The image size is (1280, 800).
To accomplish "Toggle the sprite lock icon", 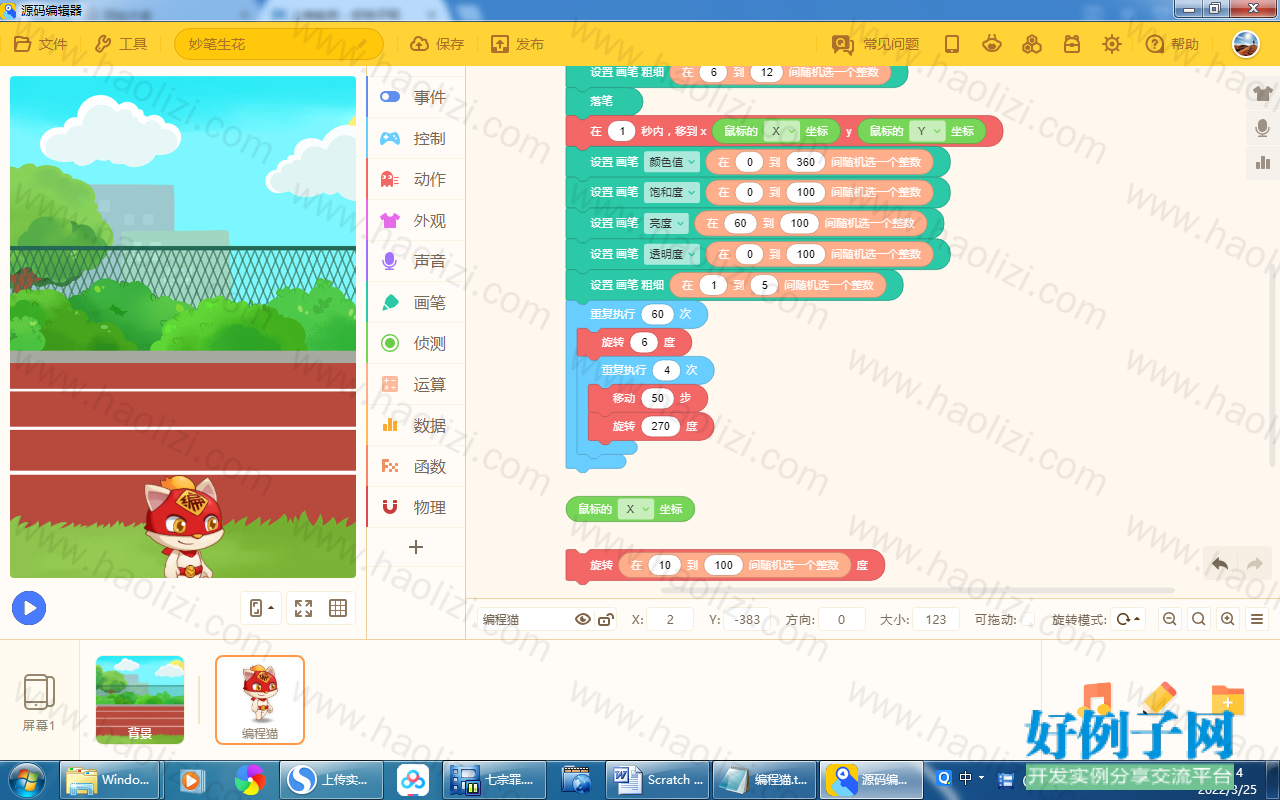I will point(606,619).
